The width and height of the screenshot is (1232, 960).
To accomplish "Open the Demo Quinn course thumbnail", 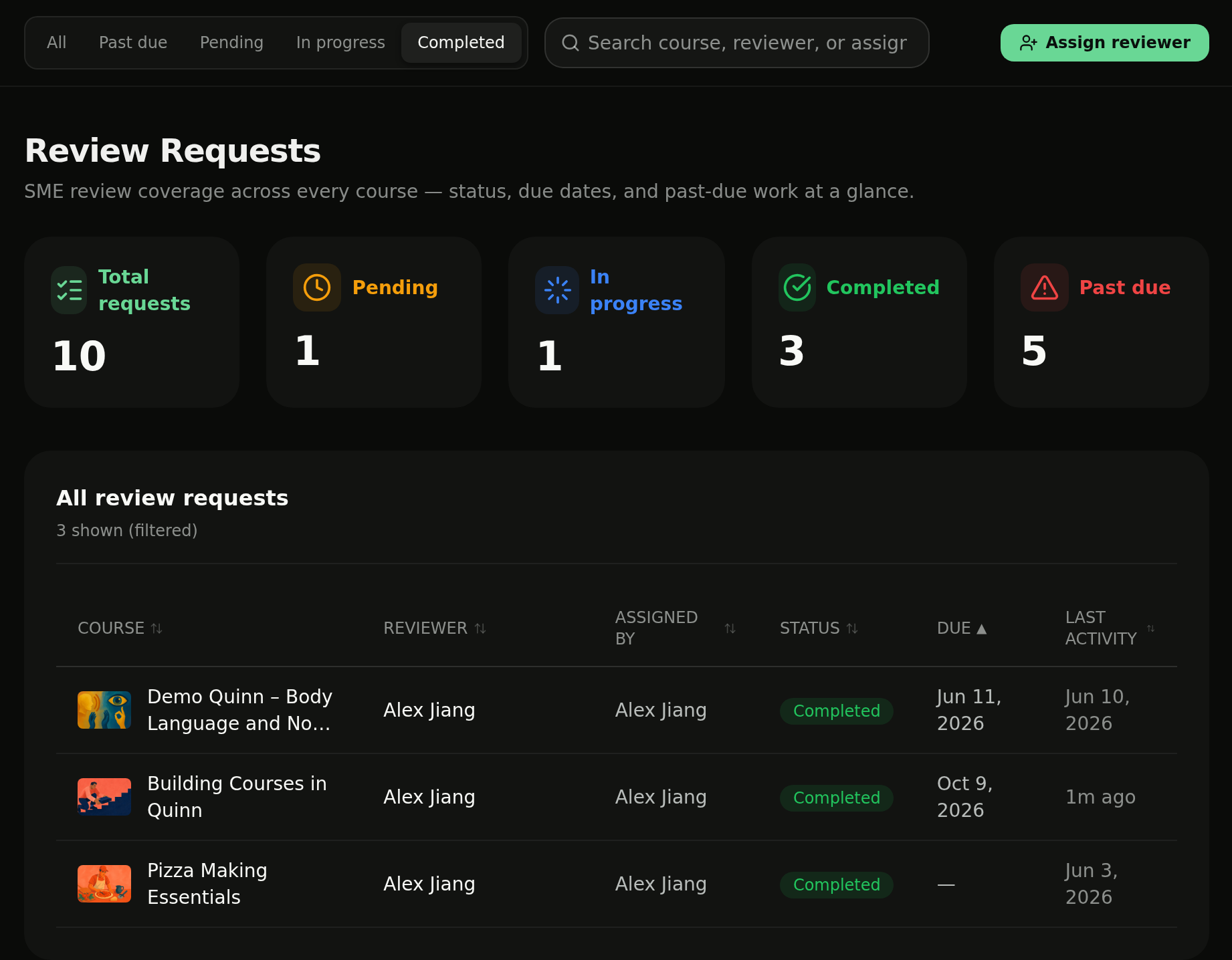I will pyautogui.click(x=104, y=710).
